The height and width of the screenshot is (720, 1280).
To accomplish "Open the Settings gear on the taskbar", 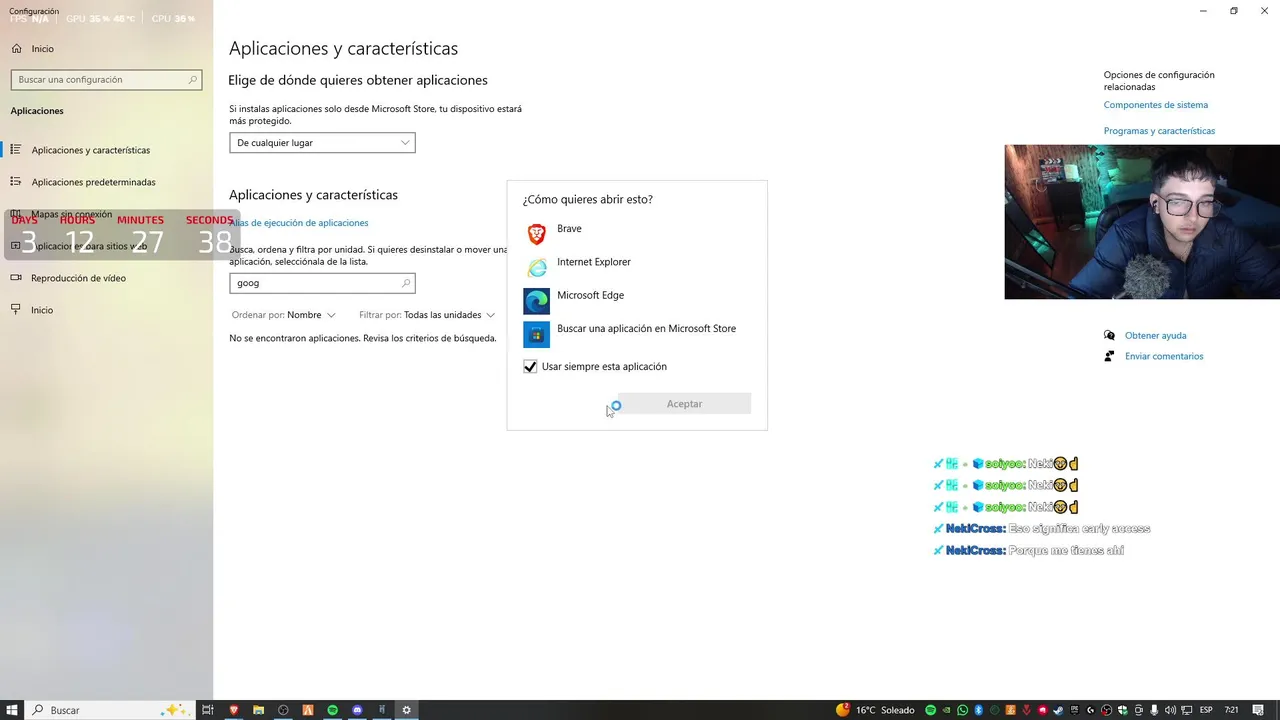I will (x=406, y=710).
